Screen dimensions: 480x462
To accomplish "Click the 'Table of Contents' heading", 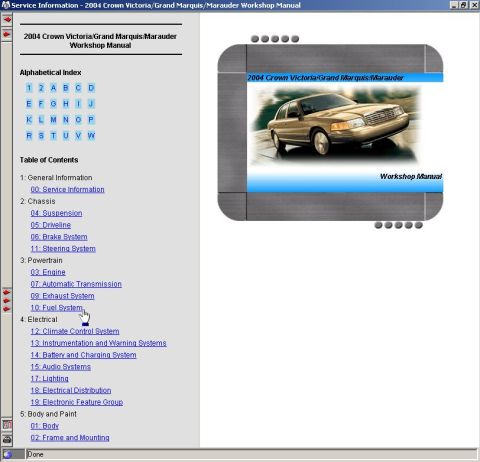I will pos(49,160).
